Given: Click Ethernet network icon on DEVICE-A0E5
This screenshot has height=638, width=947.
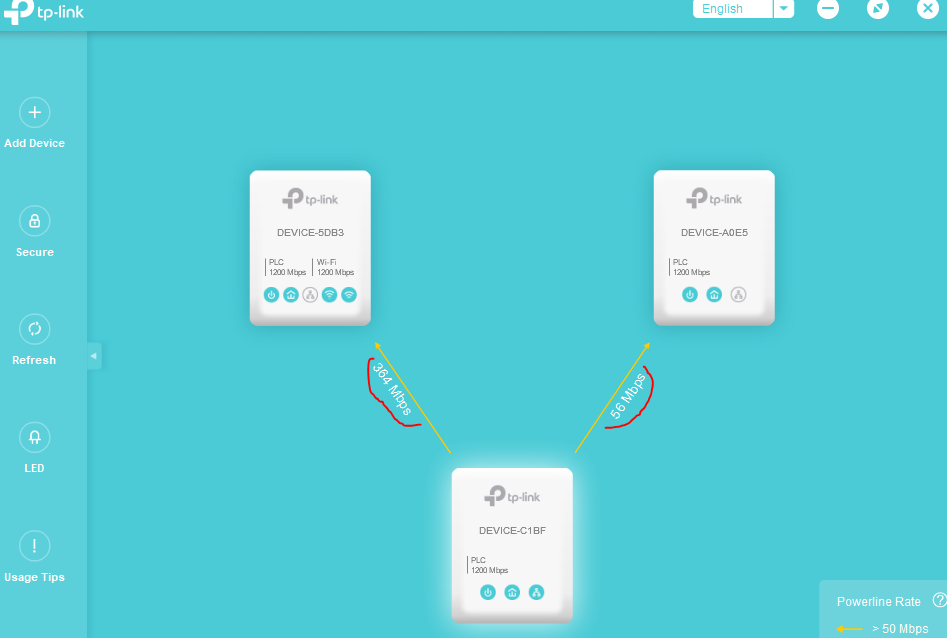Looking at the screenshot, I should point(738,295).
